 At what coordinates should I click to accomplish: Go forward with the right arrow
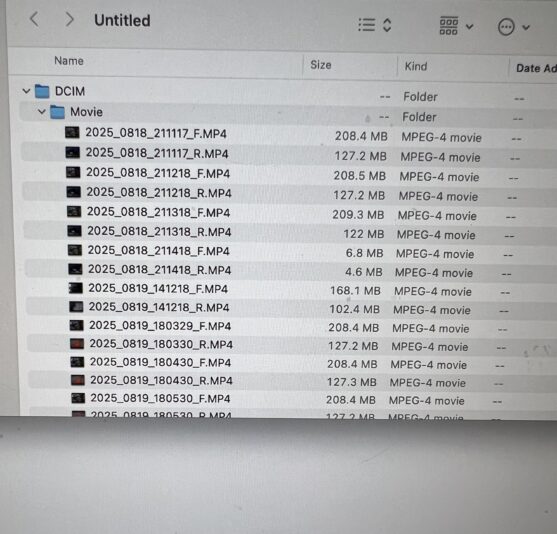point(69,19)
